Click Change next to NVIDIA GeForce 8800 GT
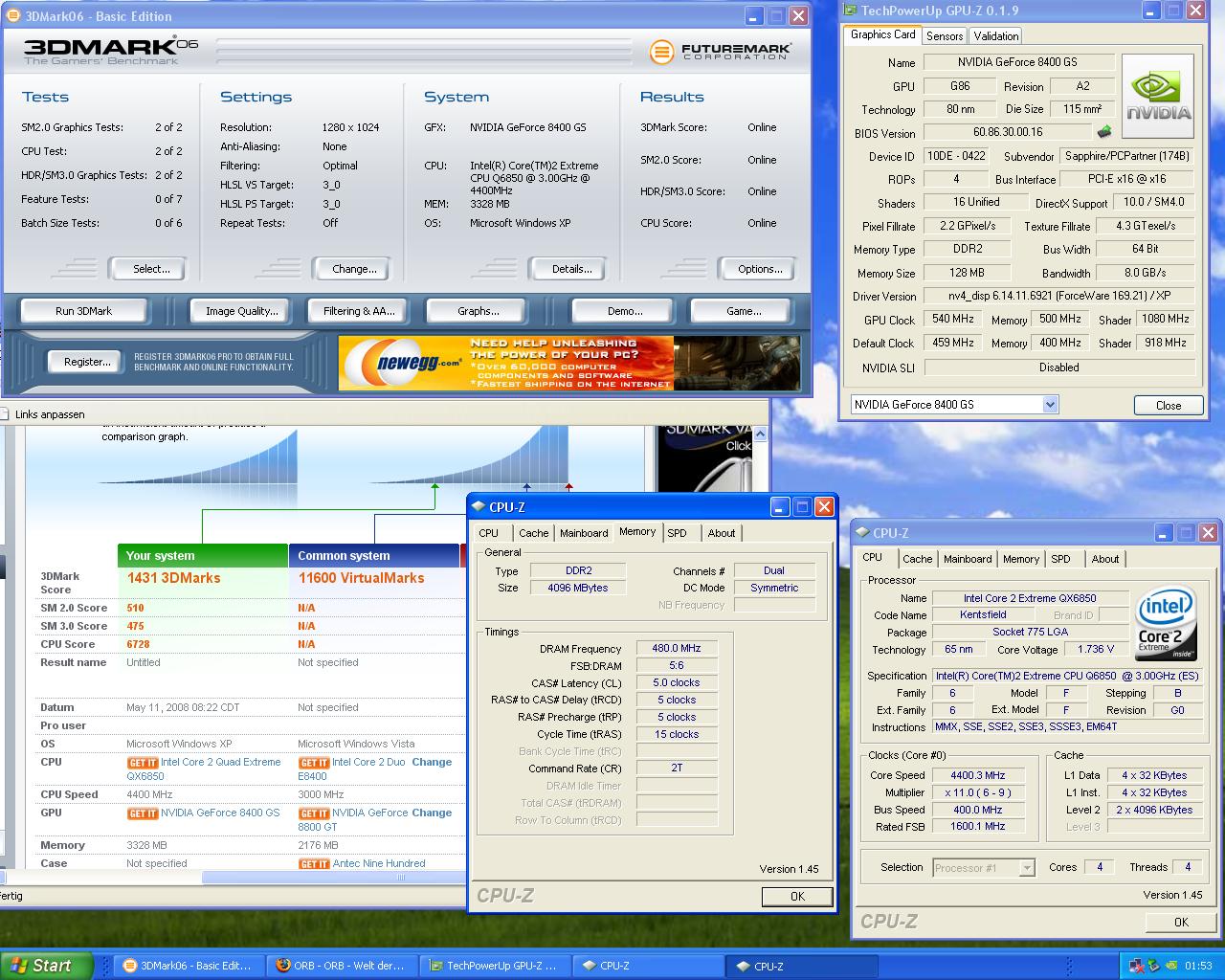Screen dimensions: 1225x980 pyautogui.click(x=432, y=813)
